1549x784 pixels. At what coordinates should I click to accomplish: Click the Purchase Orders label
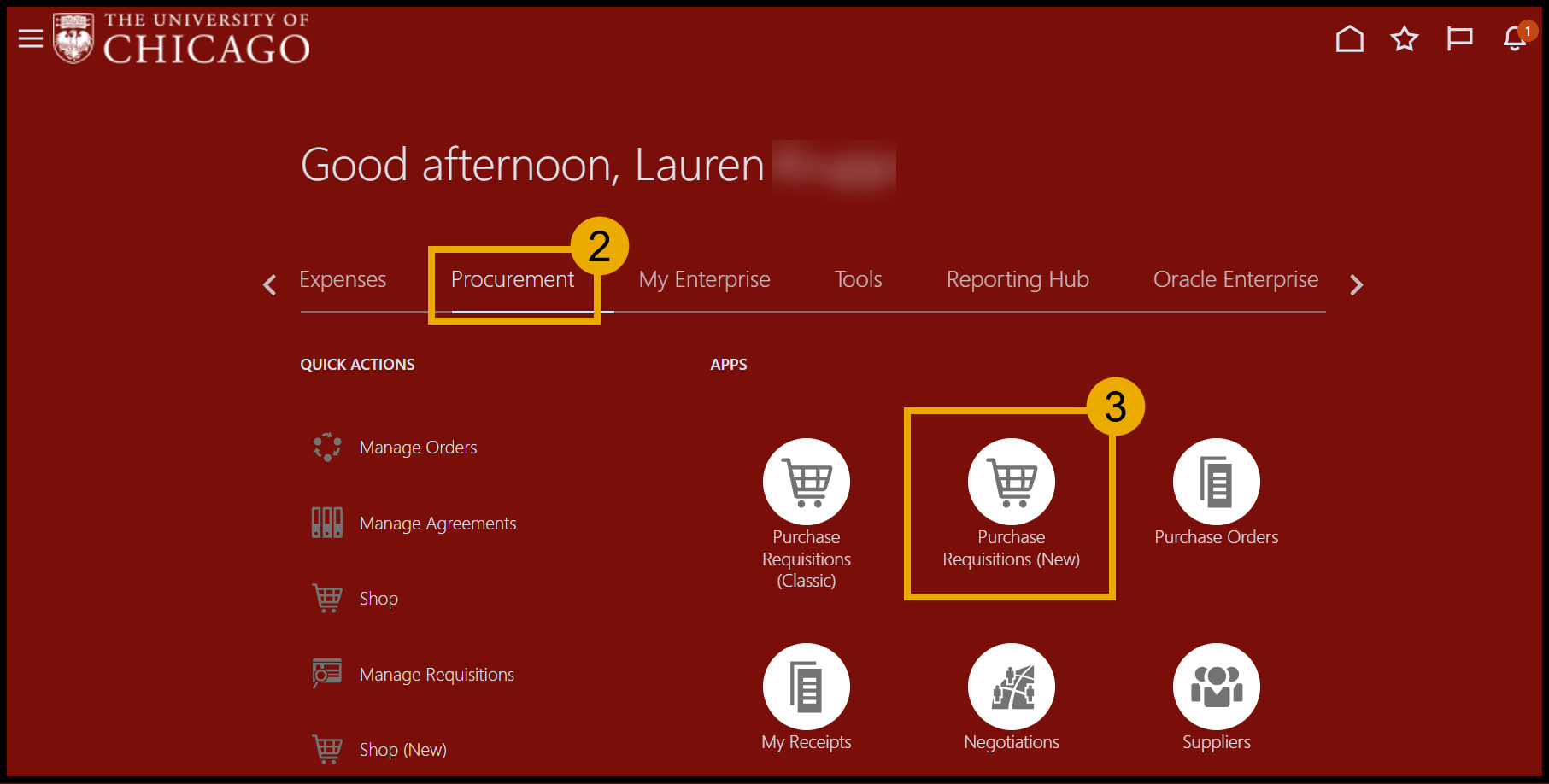pyautogui.click(x=1217, y=537)
